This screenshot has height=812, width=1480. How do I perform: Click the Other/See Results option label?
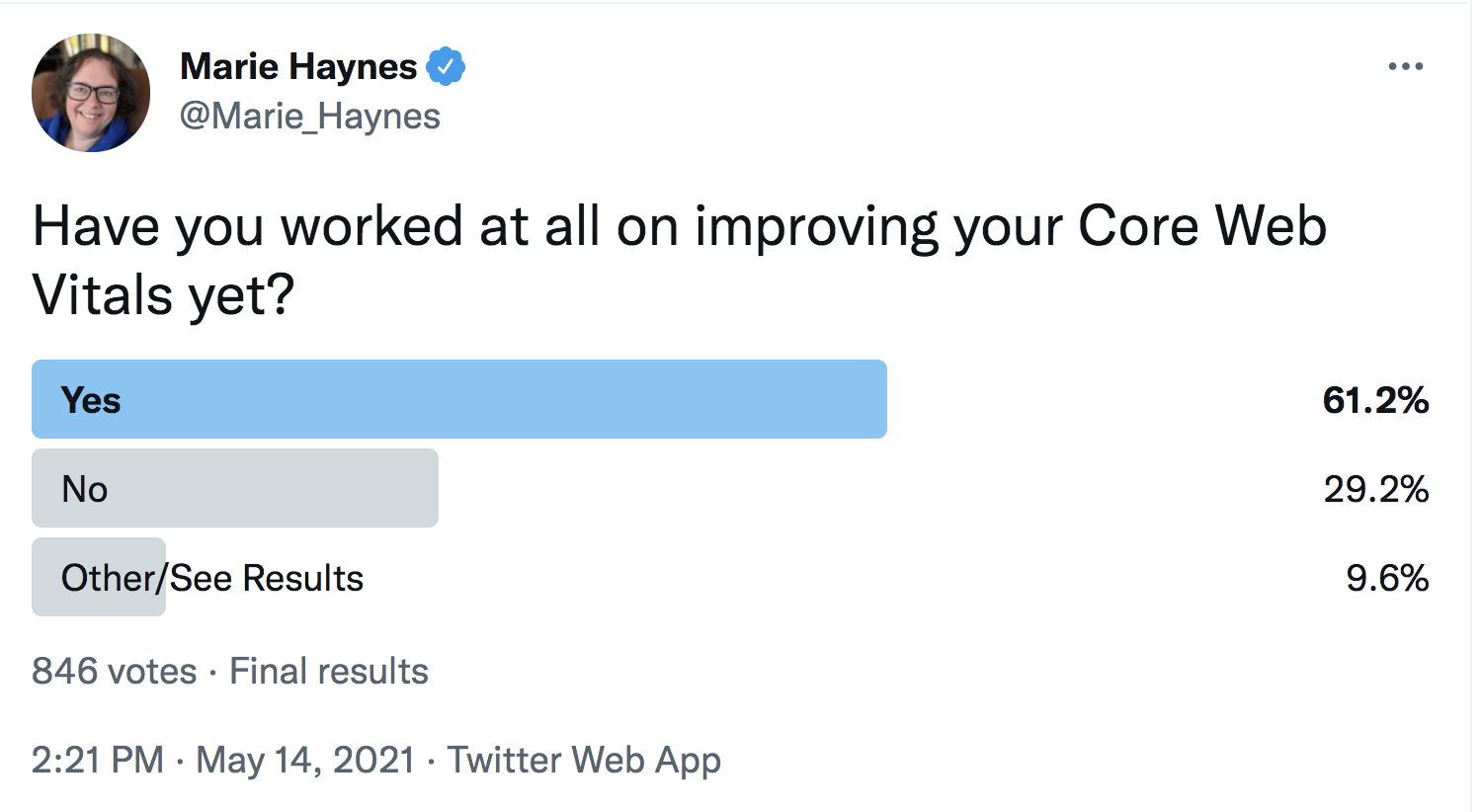pyautogui.click(x=212, y=578)
